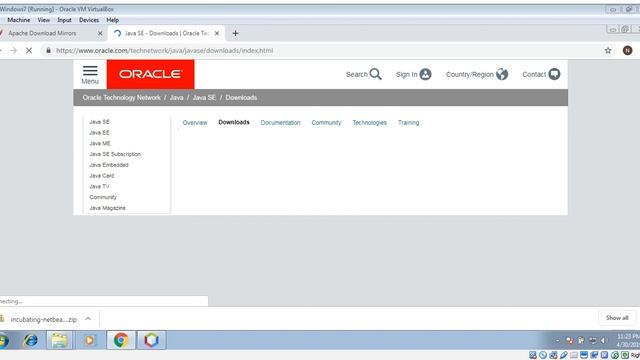Expand options for incubating-netbeans zip download
This screenshot has width=640, height=360.
(x=88, y=319)
